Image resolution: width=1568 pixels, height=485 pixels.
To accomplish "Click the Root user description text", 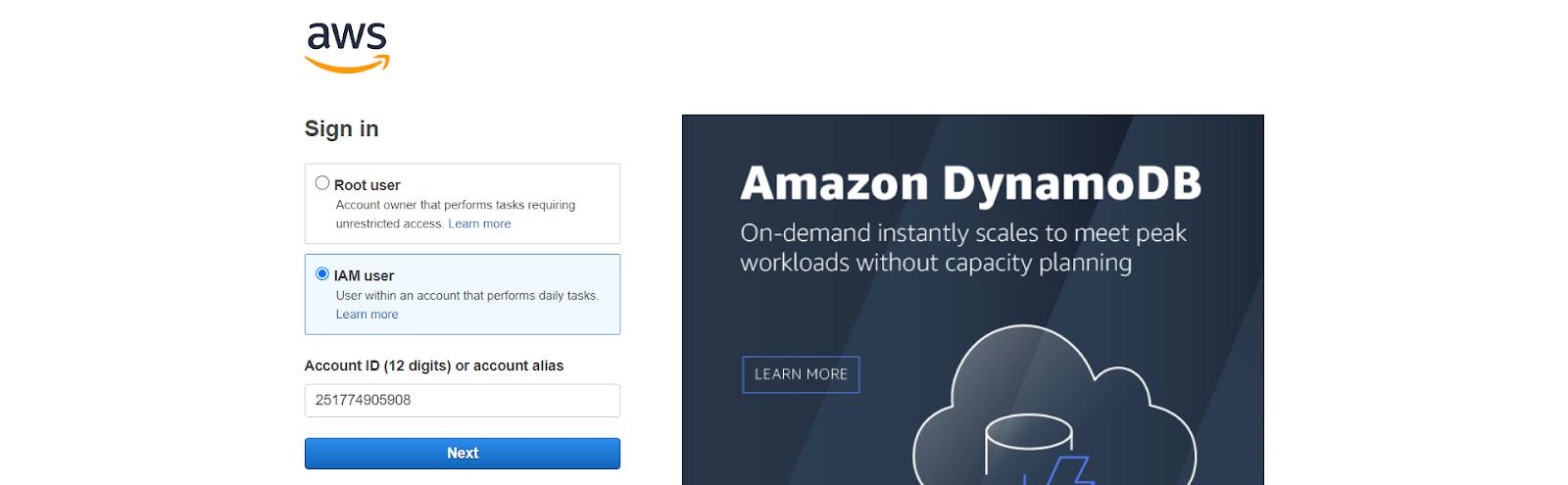I will tap(456, 215).
